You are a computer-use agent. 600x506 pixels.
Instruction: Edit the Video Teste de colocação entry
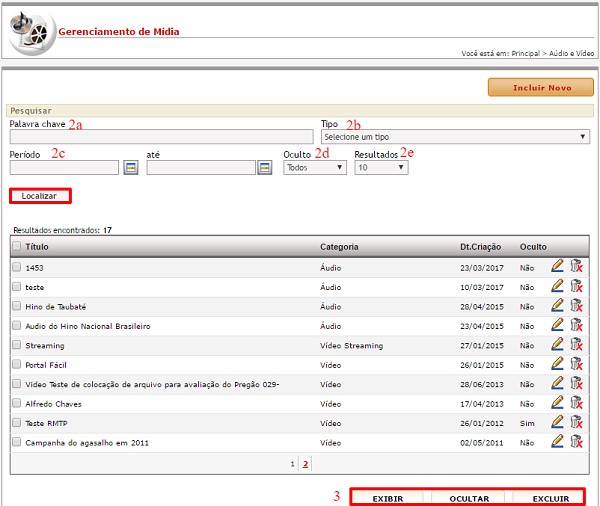[x=557, y=383]
